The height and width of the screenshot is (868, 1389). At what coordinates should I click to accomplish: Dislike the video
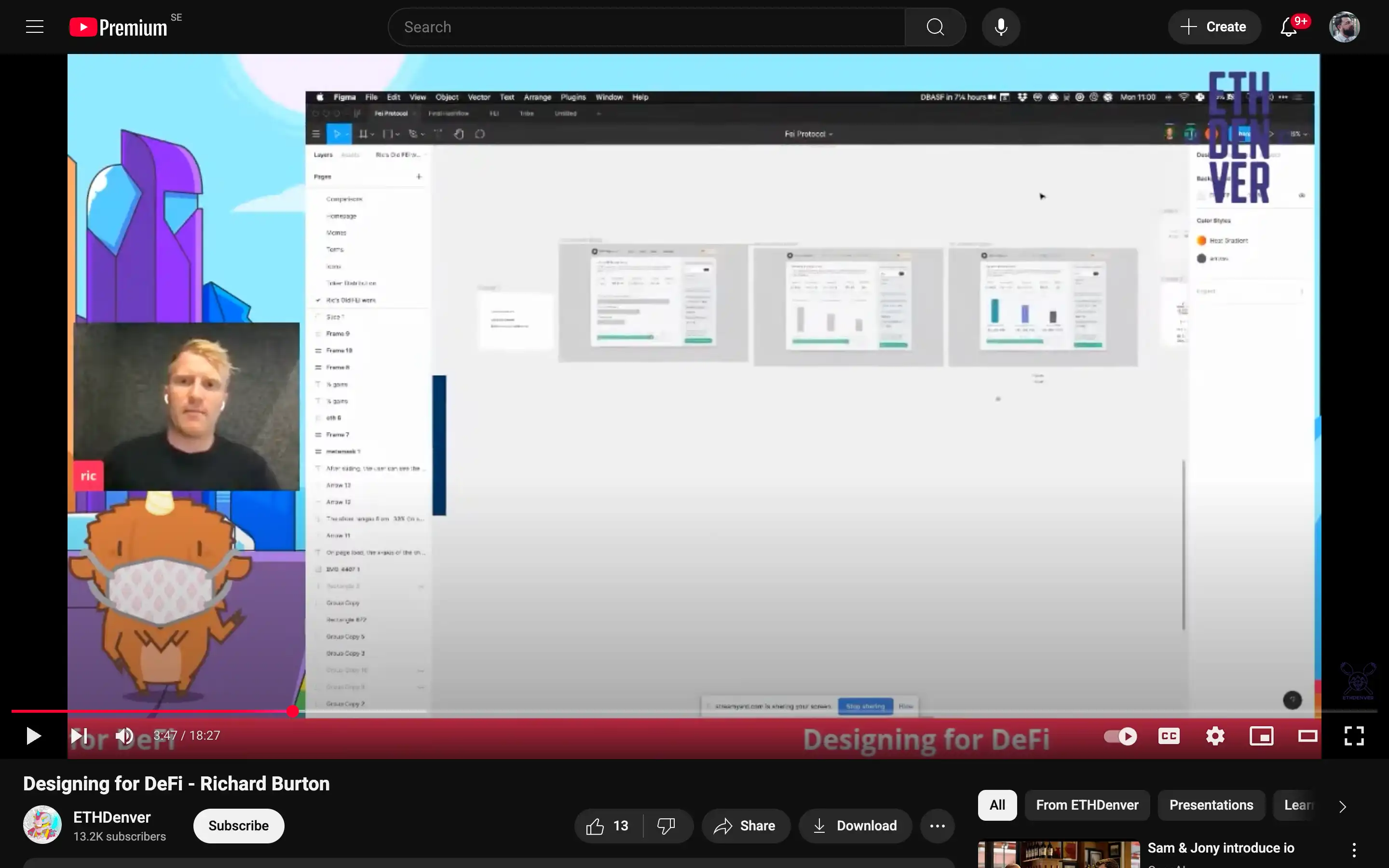667,826
